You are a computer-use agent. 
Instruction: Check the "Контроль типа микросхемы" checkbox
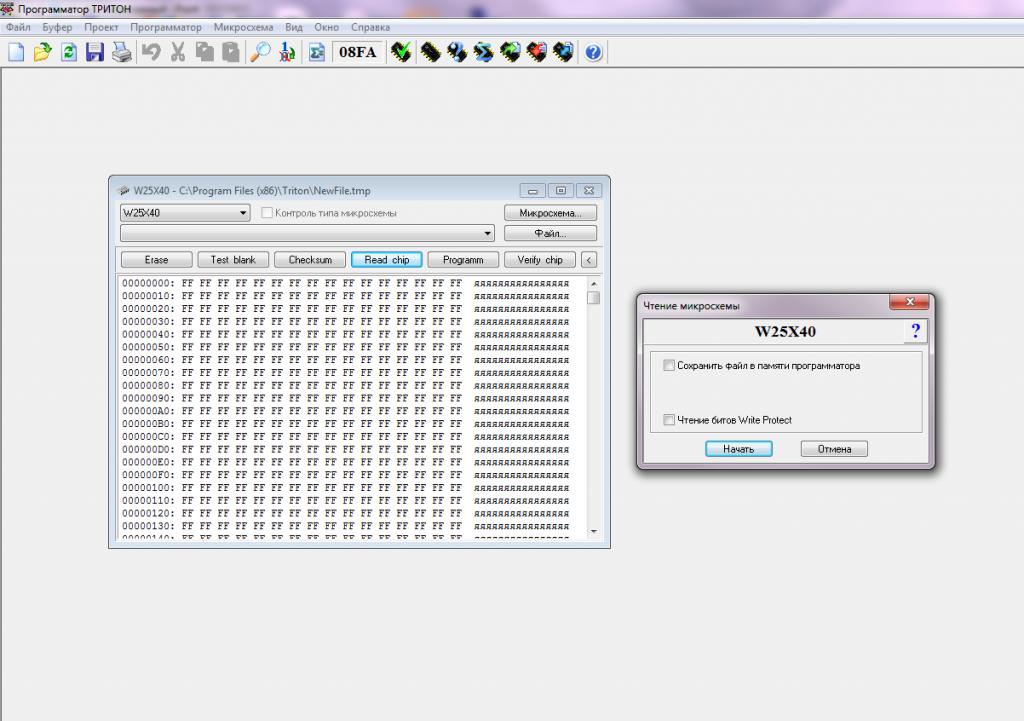tap(267, 213)
